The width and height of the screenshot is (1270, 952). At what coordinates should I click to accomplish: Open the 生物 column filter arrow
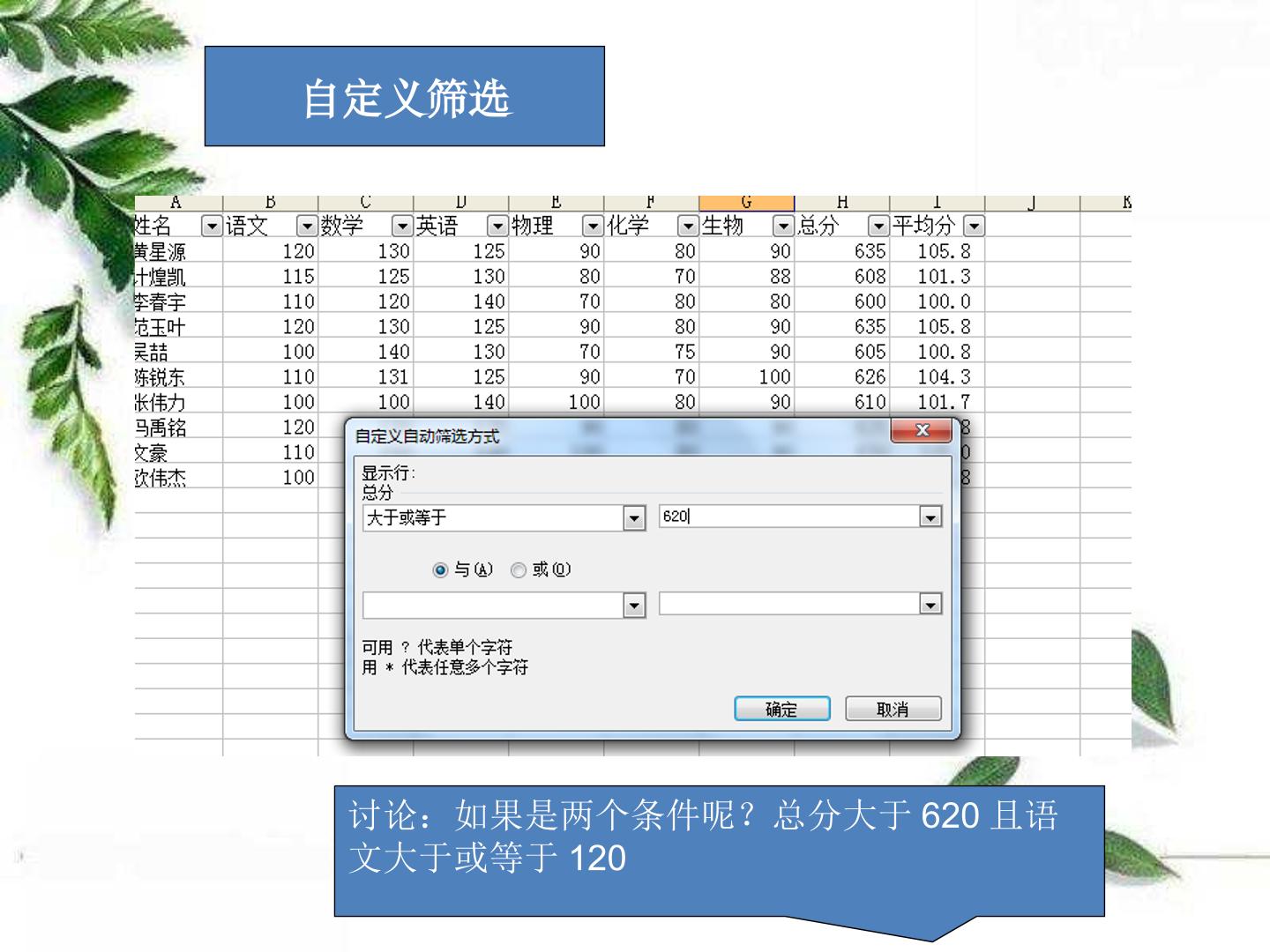(x=783, y=227)
